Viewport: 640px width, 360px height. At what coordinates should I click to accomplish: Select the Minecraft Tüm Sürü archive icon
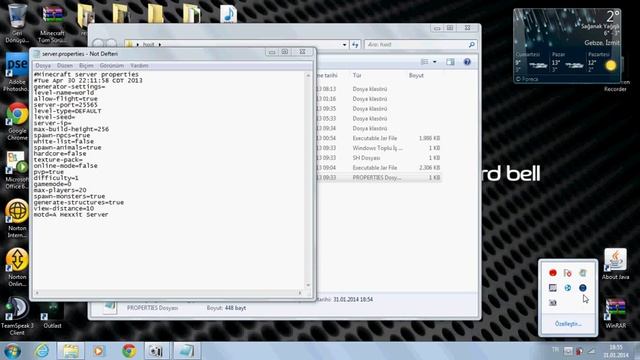coord(52,23)
